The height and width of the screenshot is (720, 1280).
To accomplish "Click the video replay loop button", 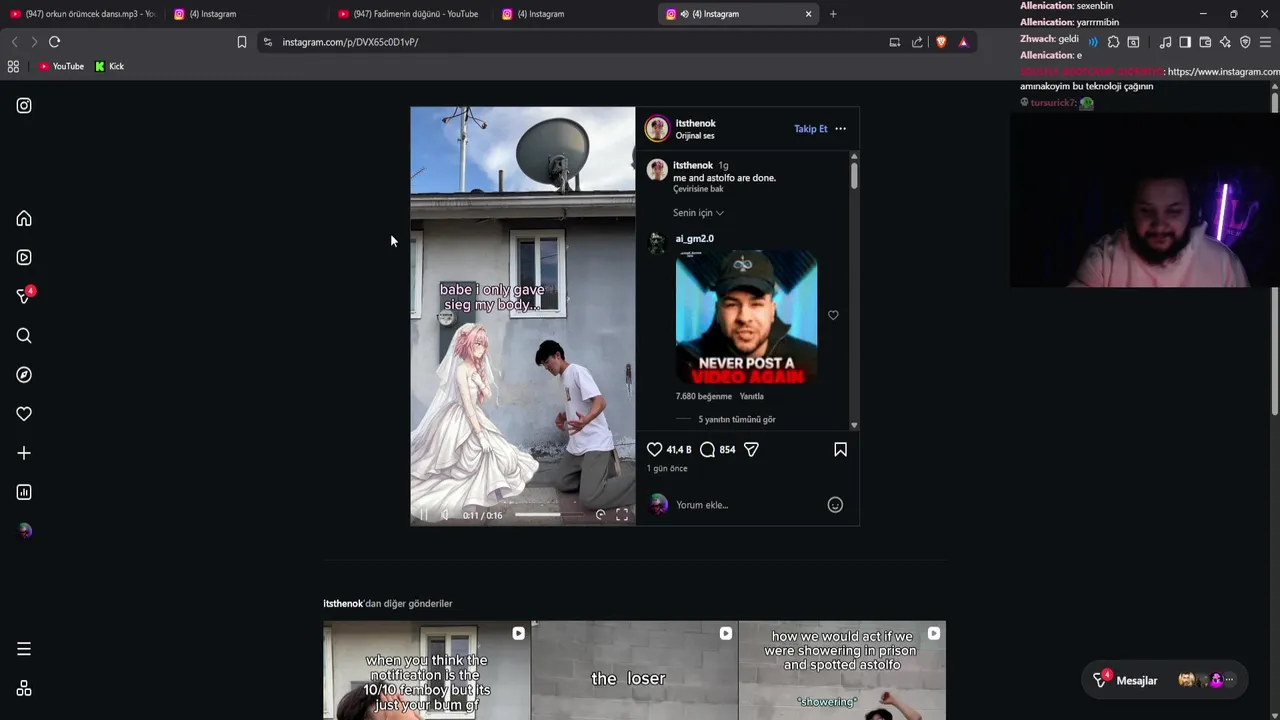I will tap(600, 515).
